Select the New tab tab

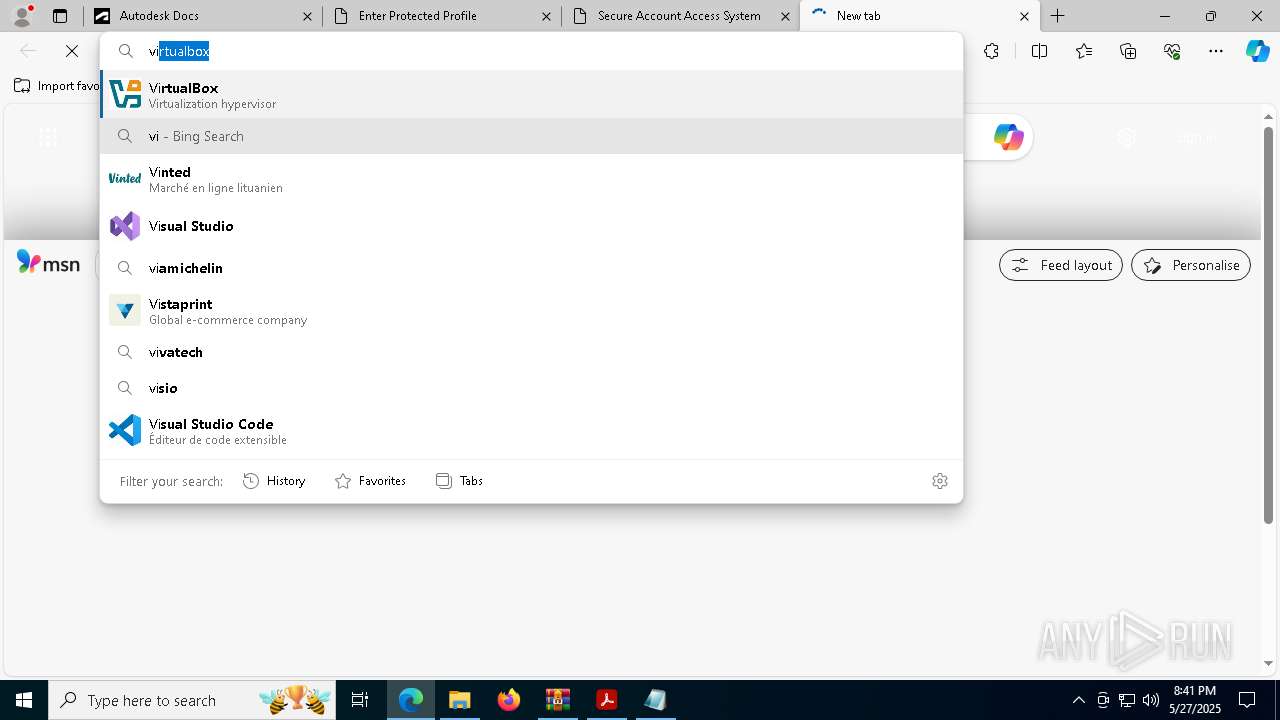pyautogui.click(x=918, y=16)
